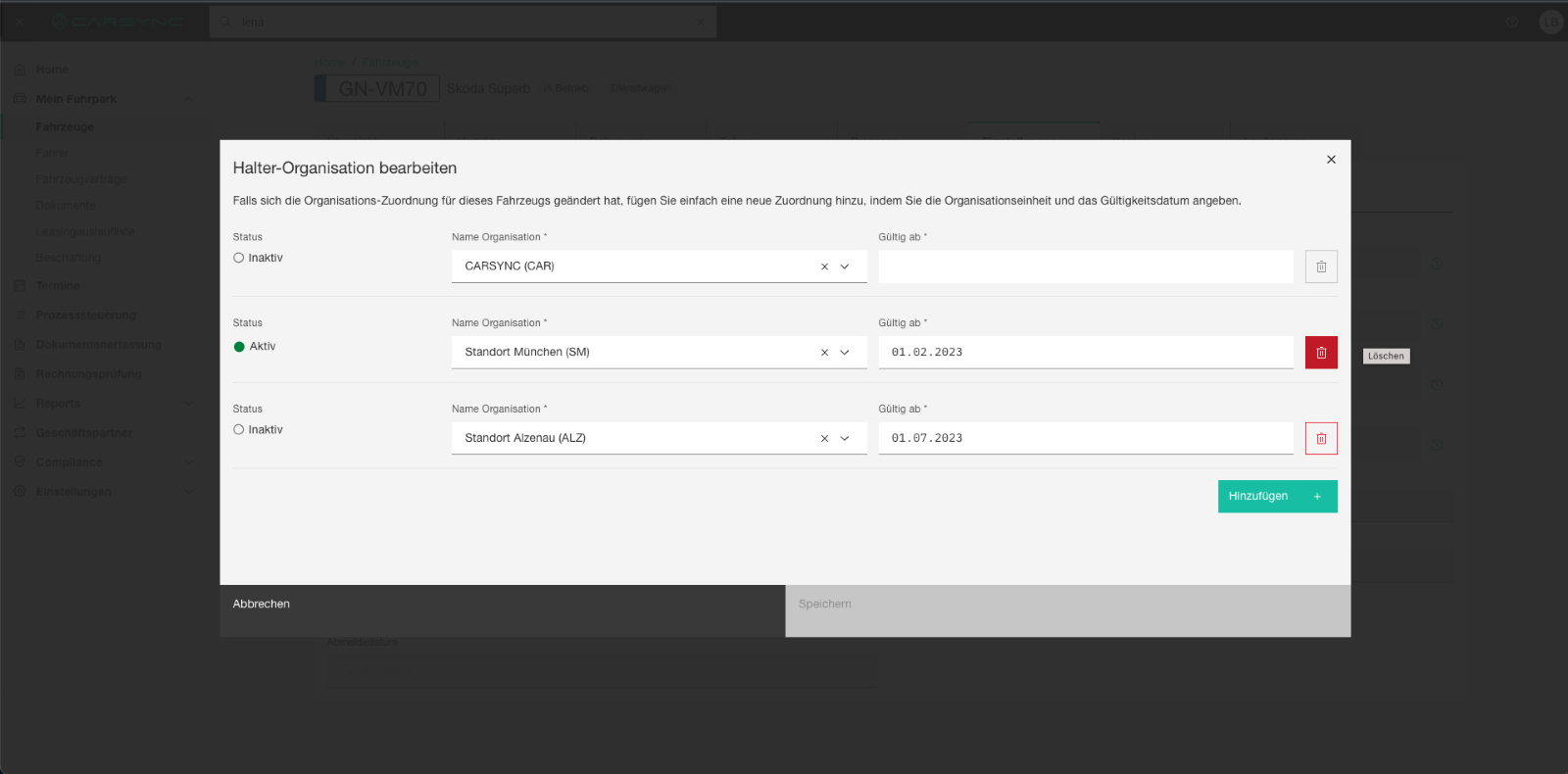
Task: Clear the CARSYNC (CAR) organisation selection
Action: pyautogui.click(x=824, y=266)
